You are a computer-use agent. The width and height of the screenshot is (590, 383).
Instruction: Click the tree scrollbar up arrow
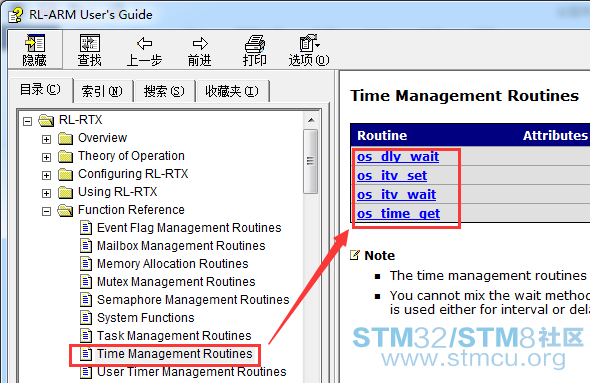point(311,120)
